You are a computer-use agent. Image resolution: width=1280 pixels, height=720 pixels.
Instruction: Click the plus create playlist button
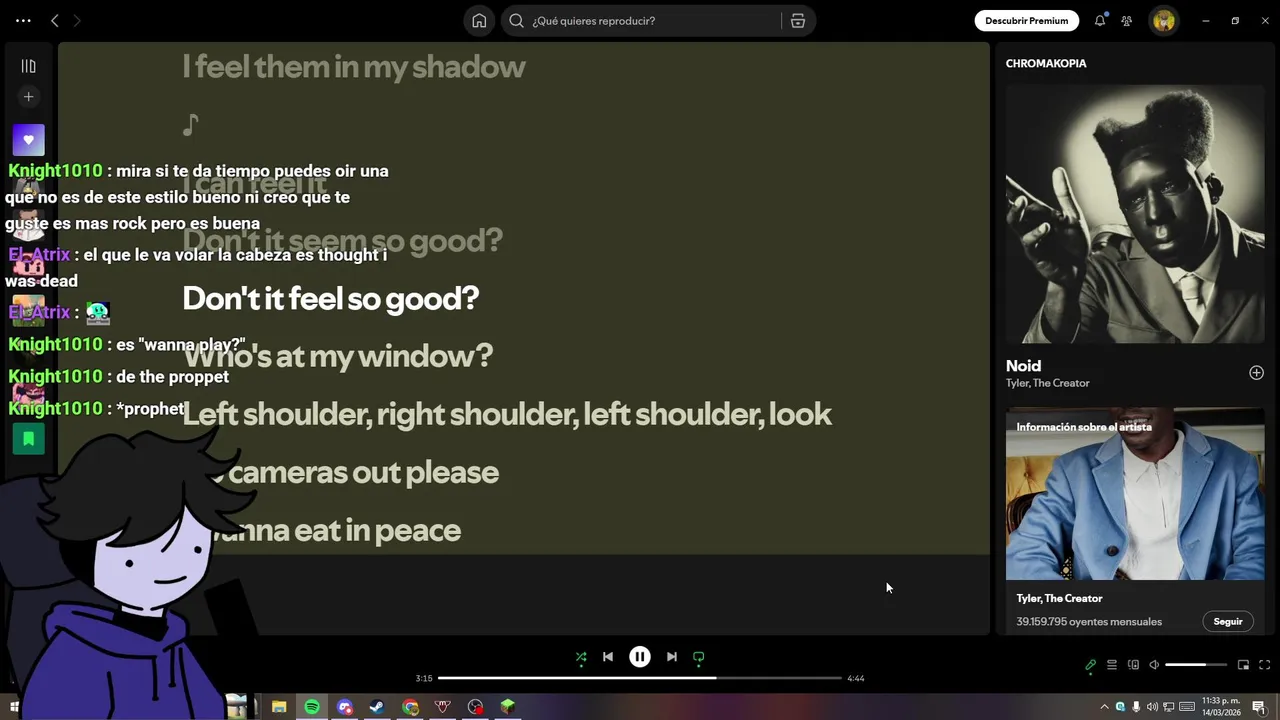pyautogui.click(x=28, y=97)
